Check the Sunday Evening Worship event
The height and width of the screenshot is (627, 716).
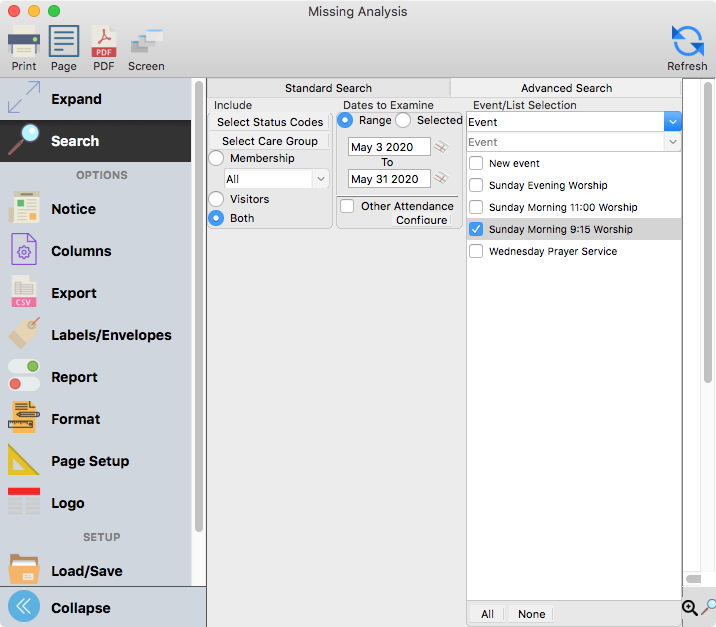476,185
